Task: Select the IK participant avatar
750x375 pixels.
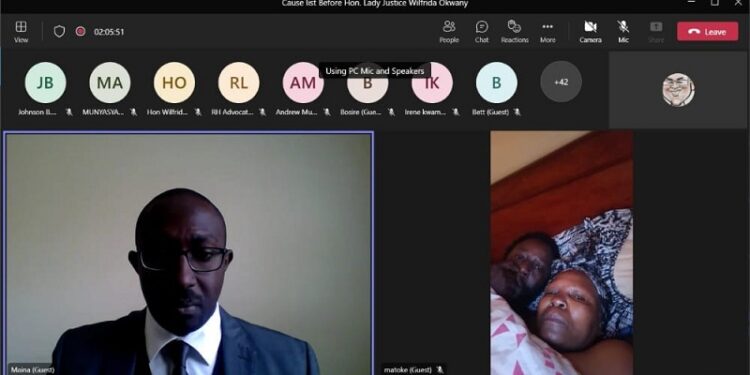Action: coord(432,83)
